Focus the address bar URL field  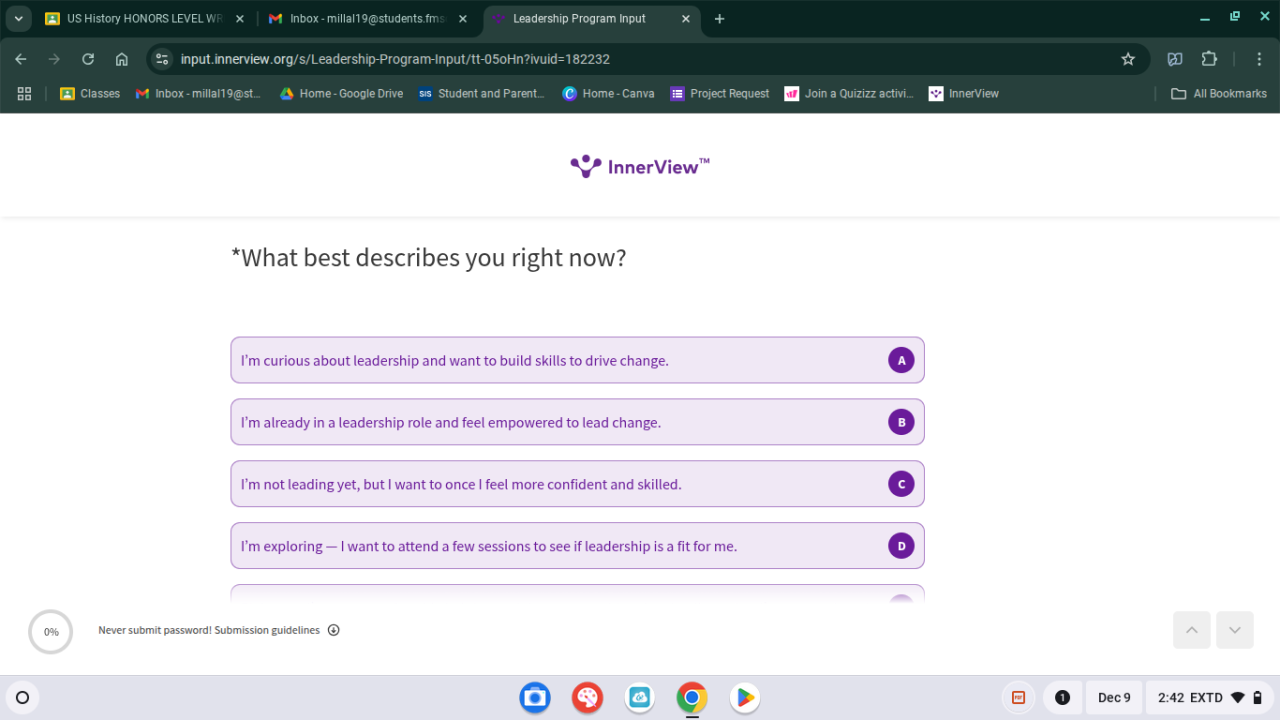coord(640,59)
